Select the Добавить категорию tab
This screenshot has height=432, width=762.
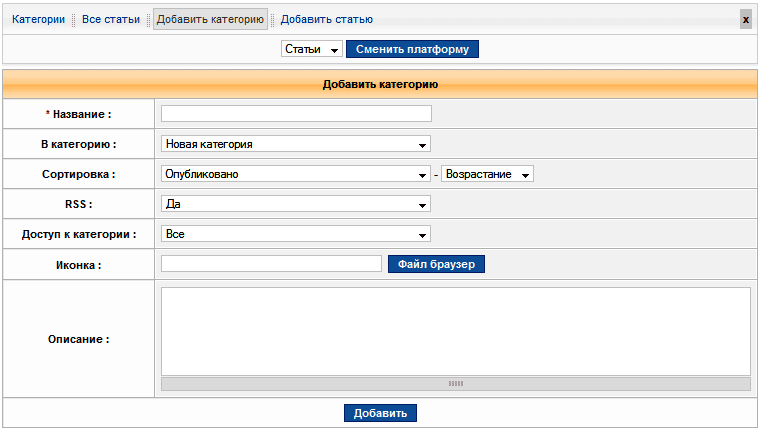(x=210, y=20)
